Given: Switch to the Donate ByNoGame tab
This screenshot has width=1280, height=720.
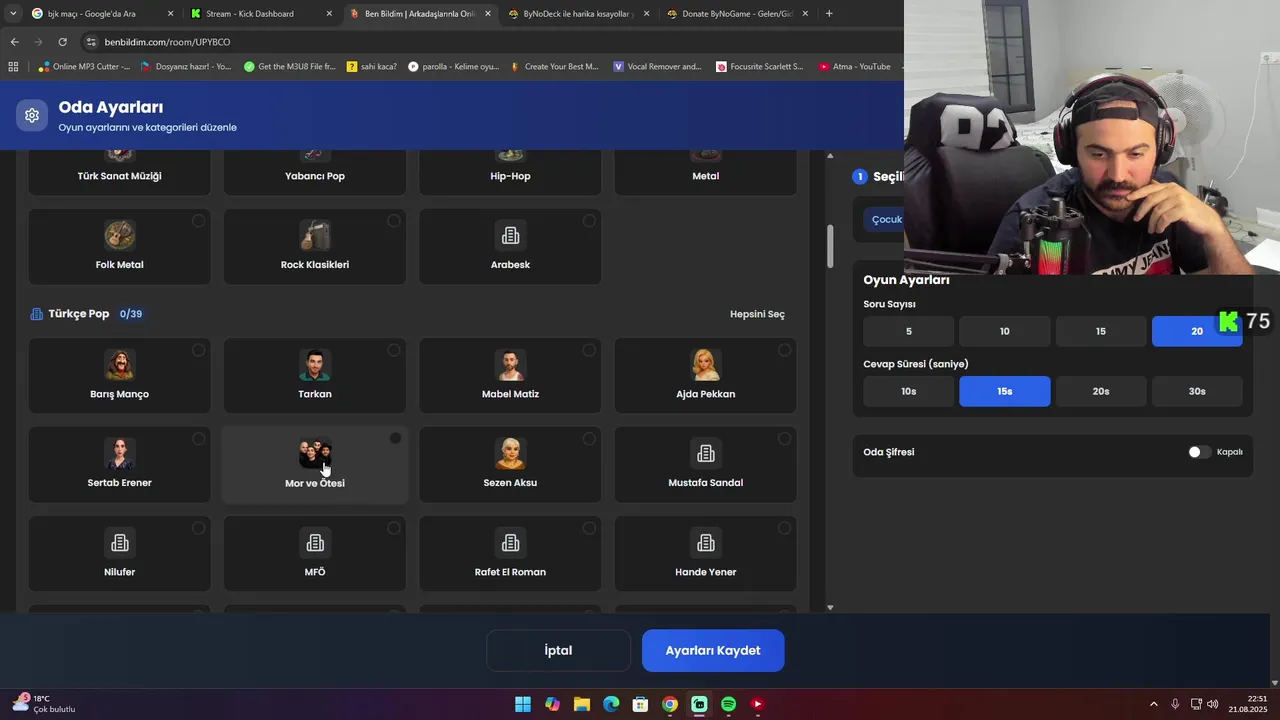Looking at the screenshot, I should point(737,14).
